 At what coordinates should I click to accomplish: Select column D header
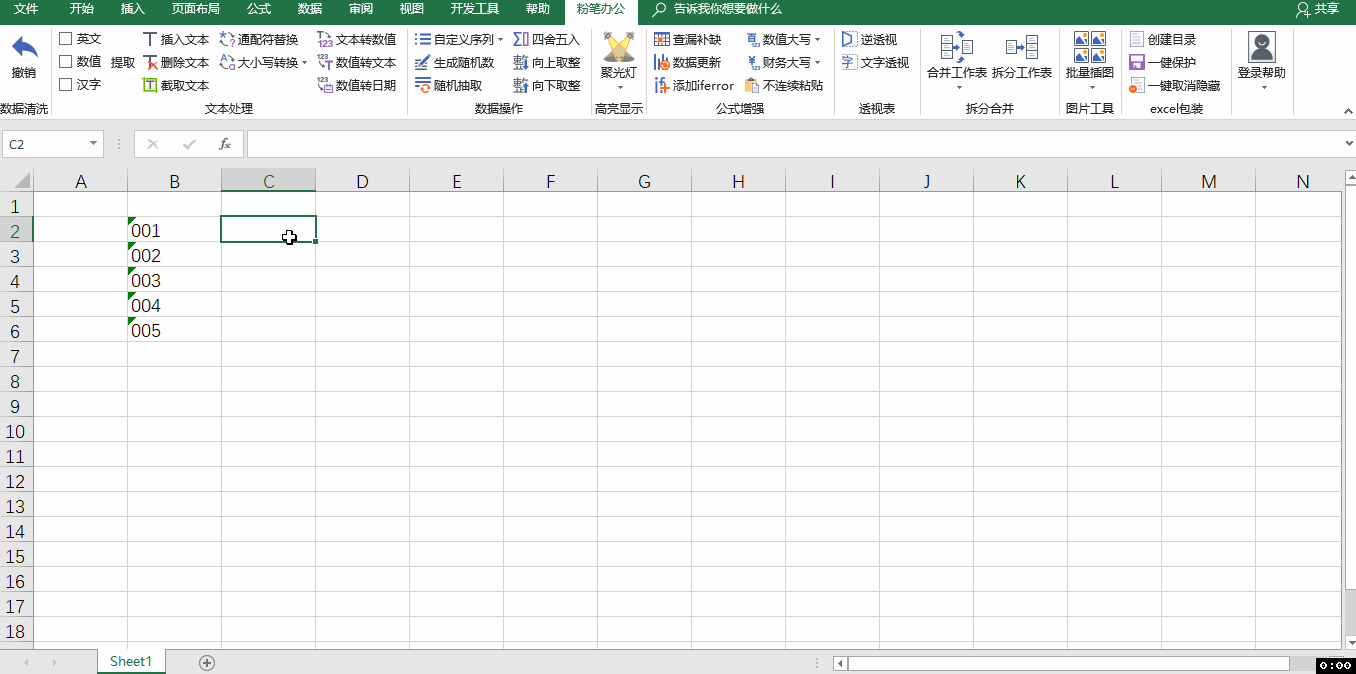[x=362, y=181]
